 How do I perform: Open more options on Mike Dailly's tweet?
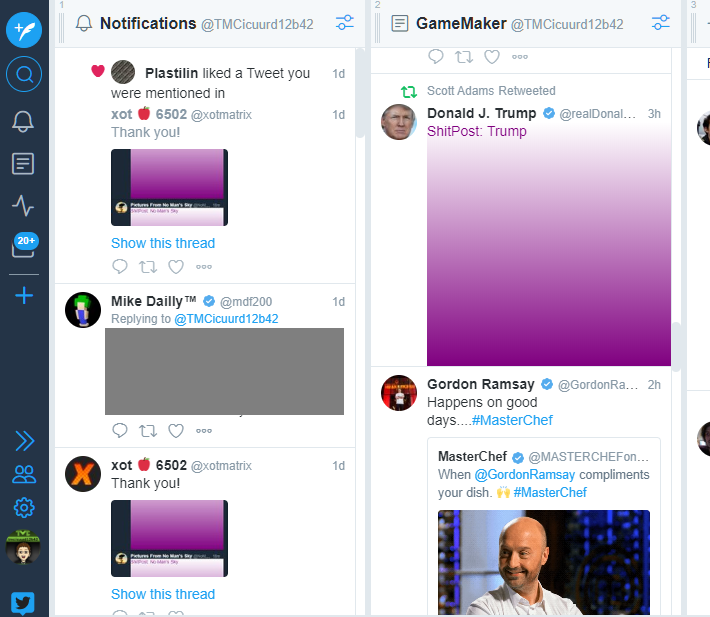(204, 430)
